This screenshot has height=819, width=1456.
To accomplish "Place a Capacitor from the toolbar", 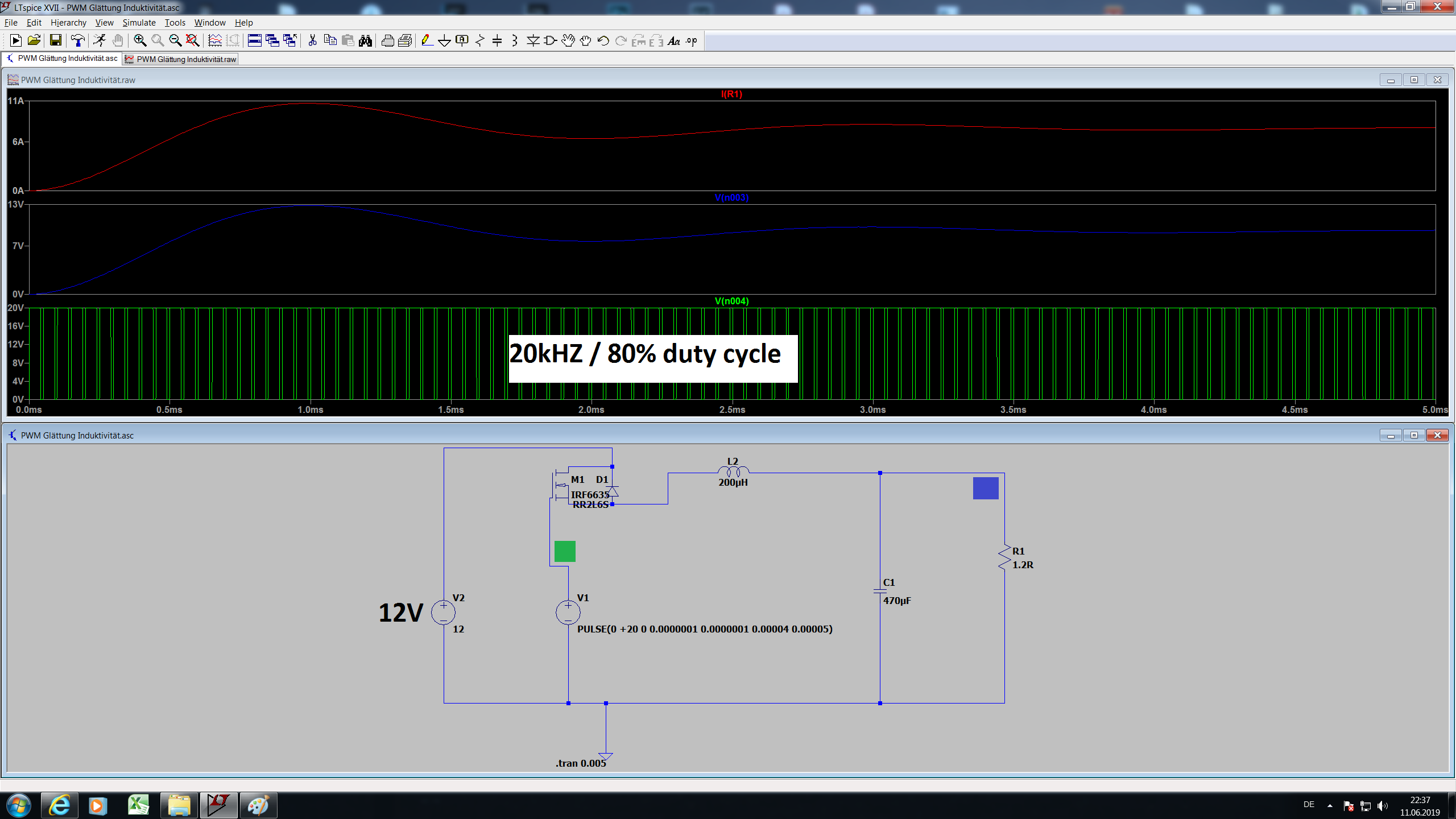I will click(x=497, y=40).
